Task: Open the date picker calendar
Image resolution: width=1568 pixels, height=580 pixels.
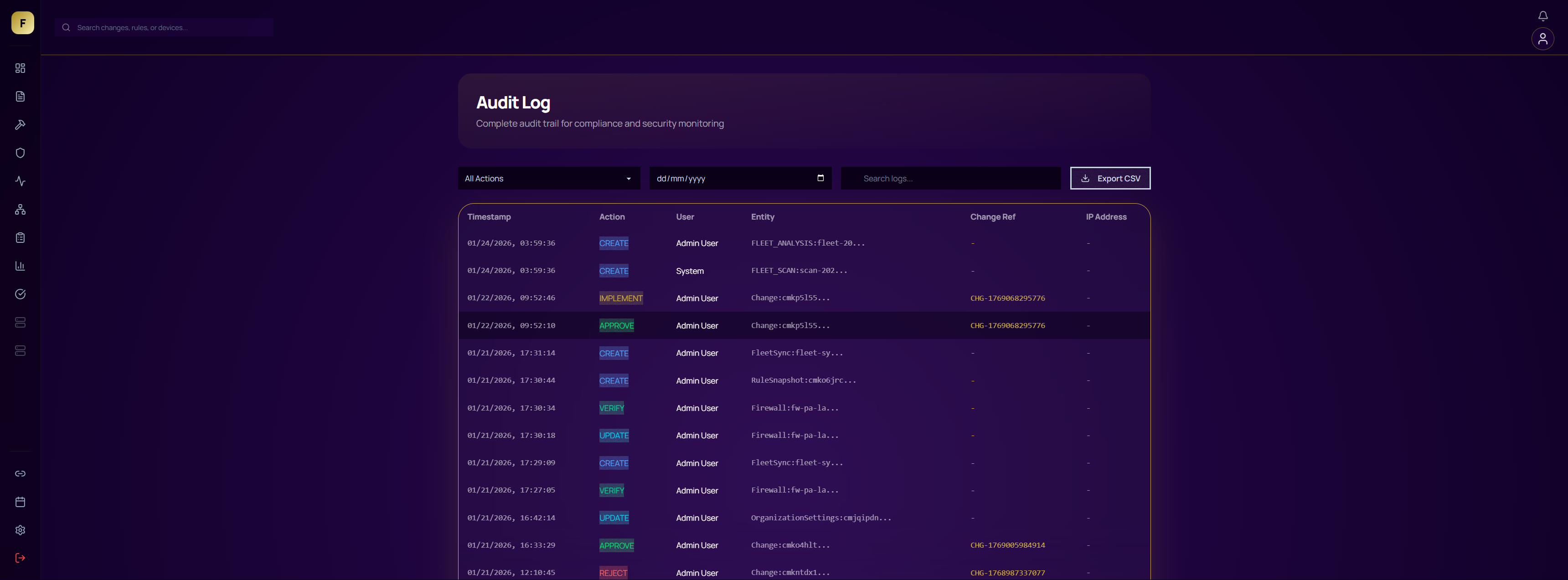Action: pyautogui.click(x=820, y=178)
